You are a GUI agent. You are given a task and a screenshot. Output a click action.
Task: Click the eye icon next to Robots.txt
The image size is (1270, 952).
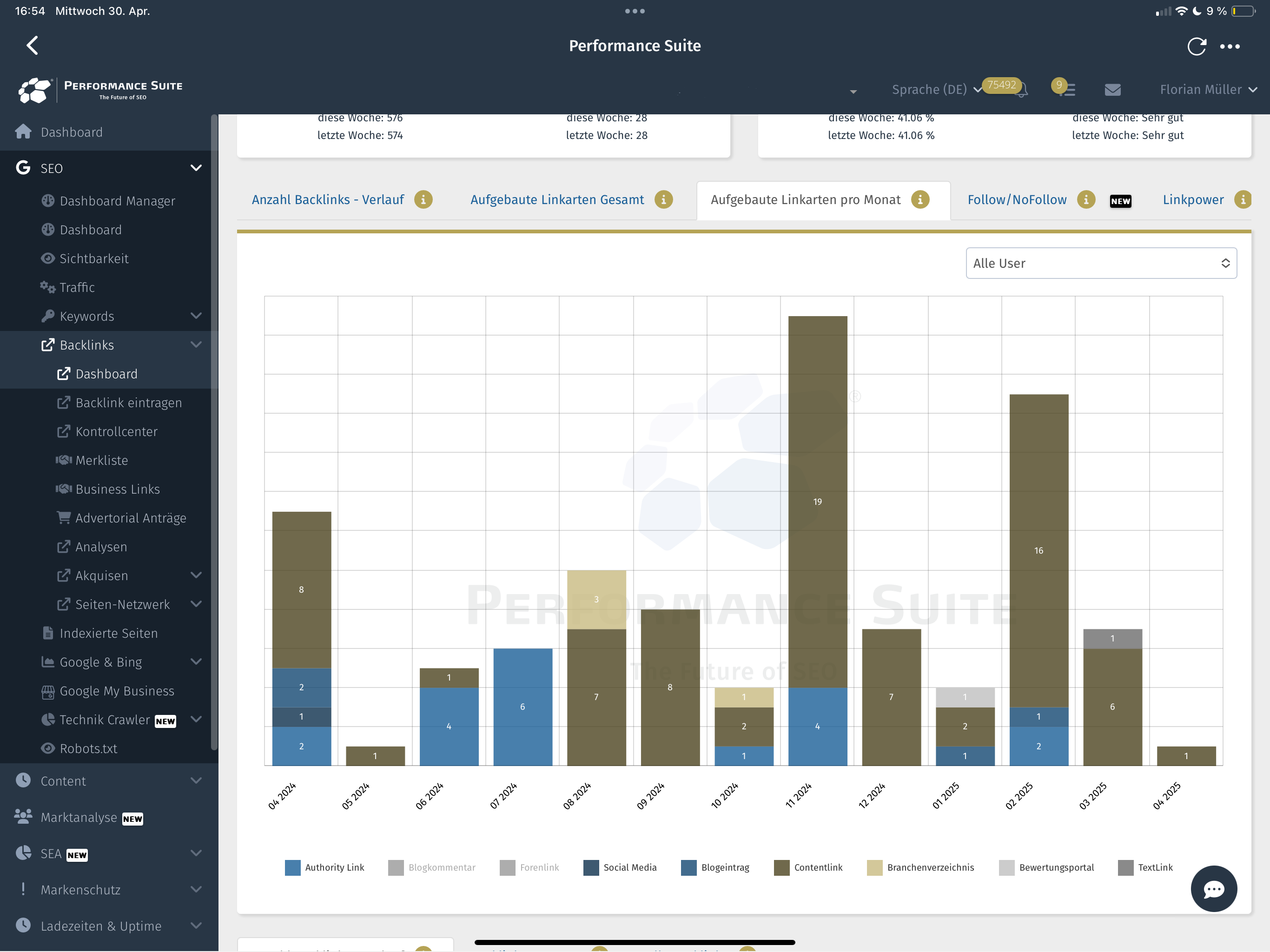(48, 748)
